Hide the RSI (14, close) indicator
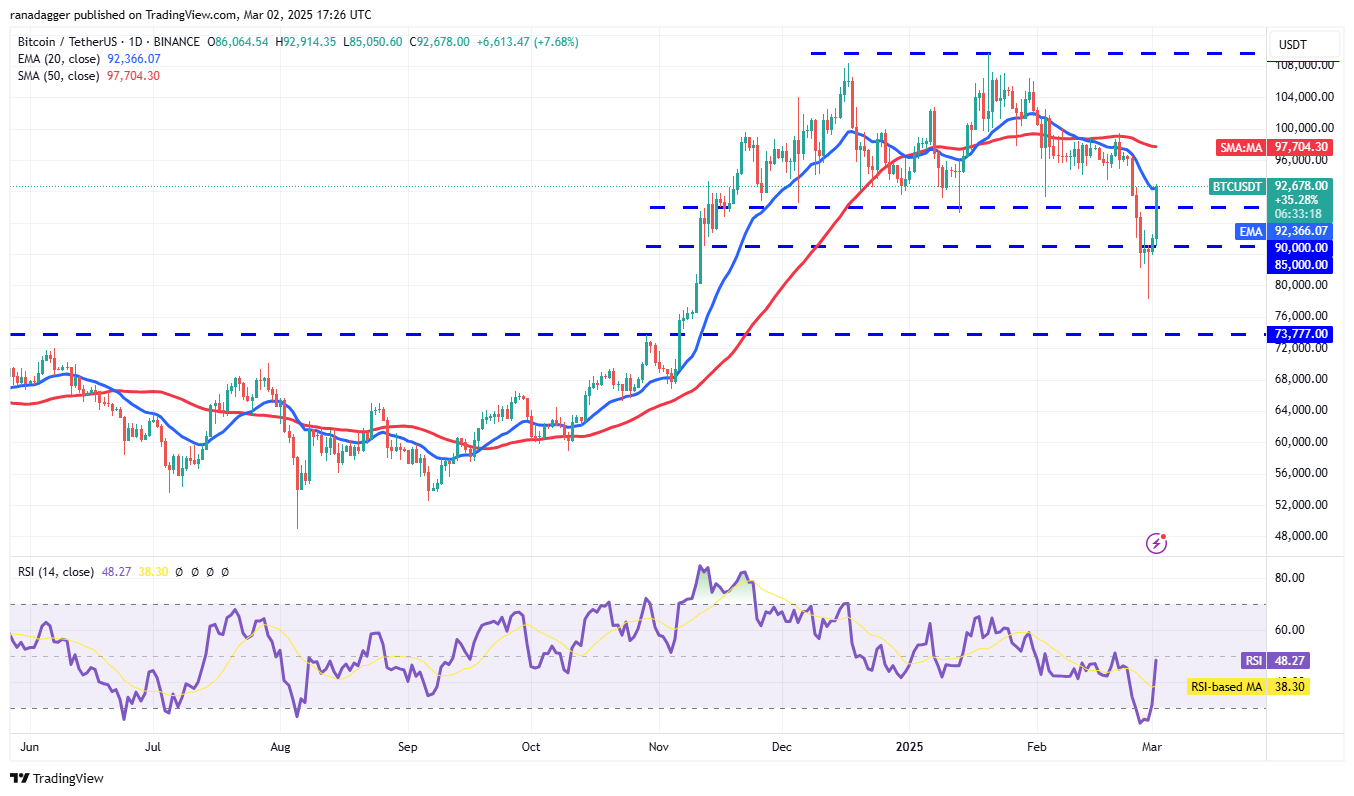 click(x=55, y=571)
